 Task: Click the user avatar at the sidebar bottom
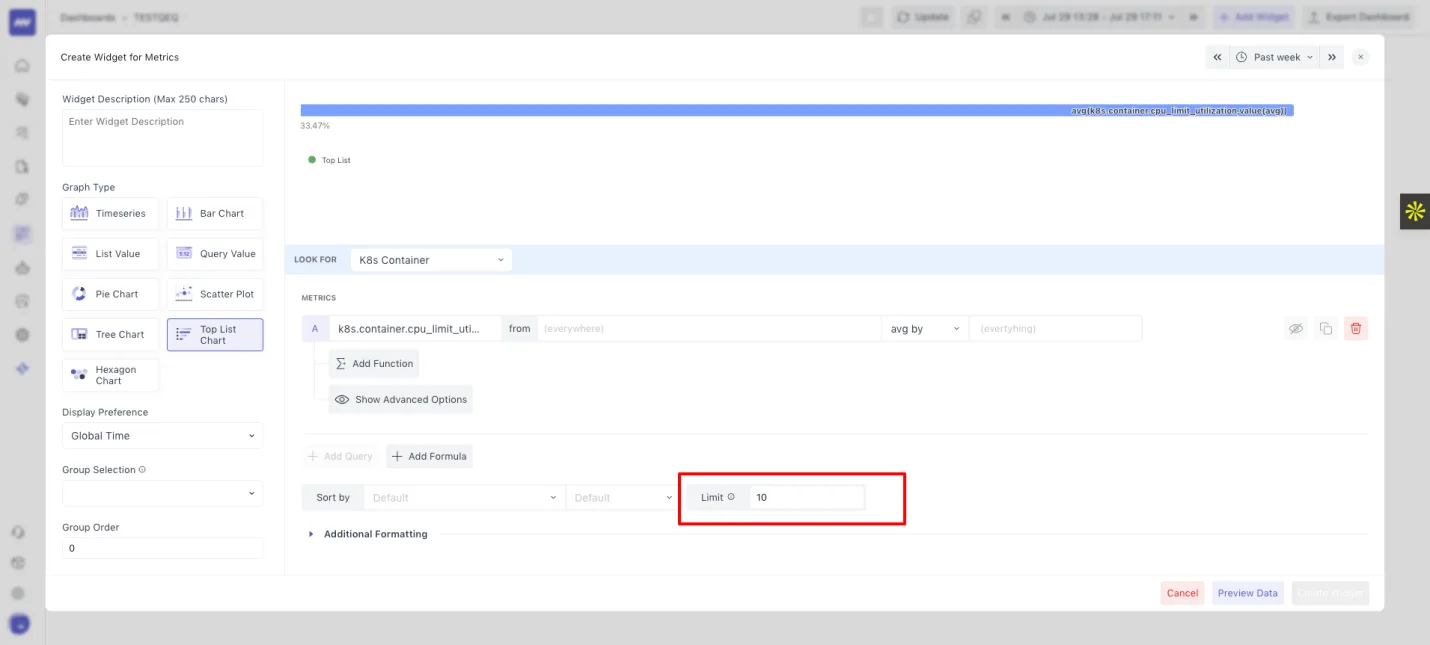click(x=21, y=624)
